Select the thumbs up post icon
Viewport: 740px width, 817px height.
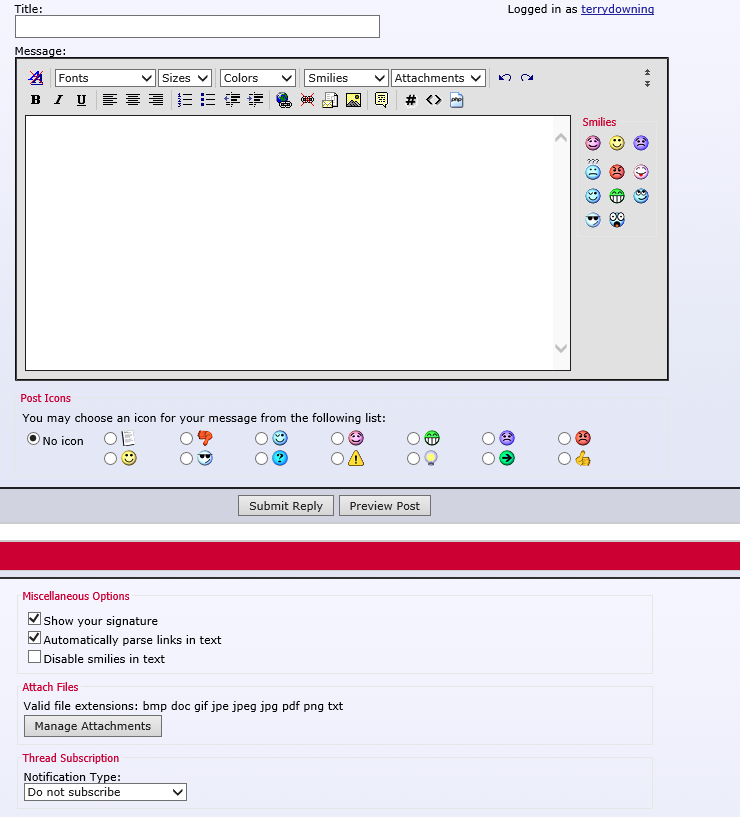coord(564,459)
